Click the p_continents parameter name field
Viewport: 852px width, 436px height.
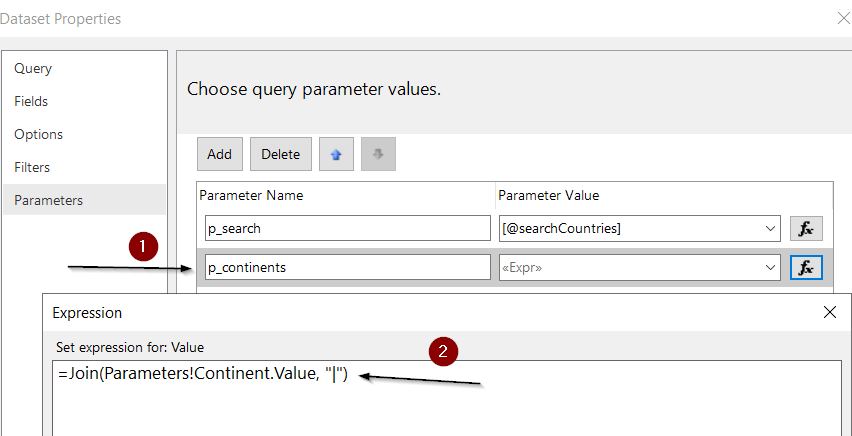(x=348, y=267)
